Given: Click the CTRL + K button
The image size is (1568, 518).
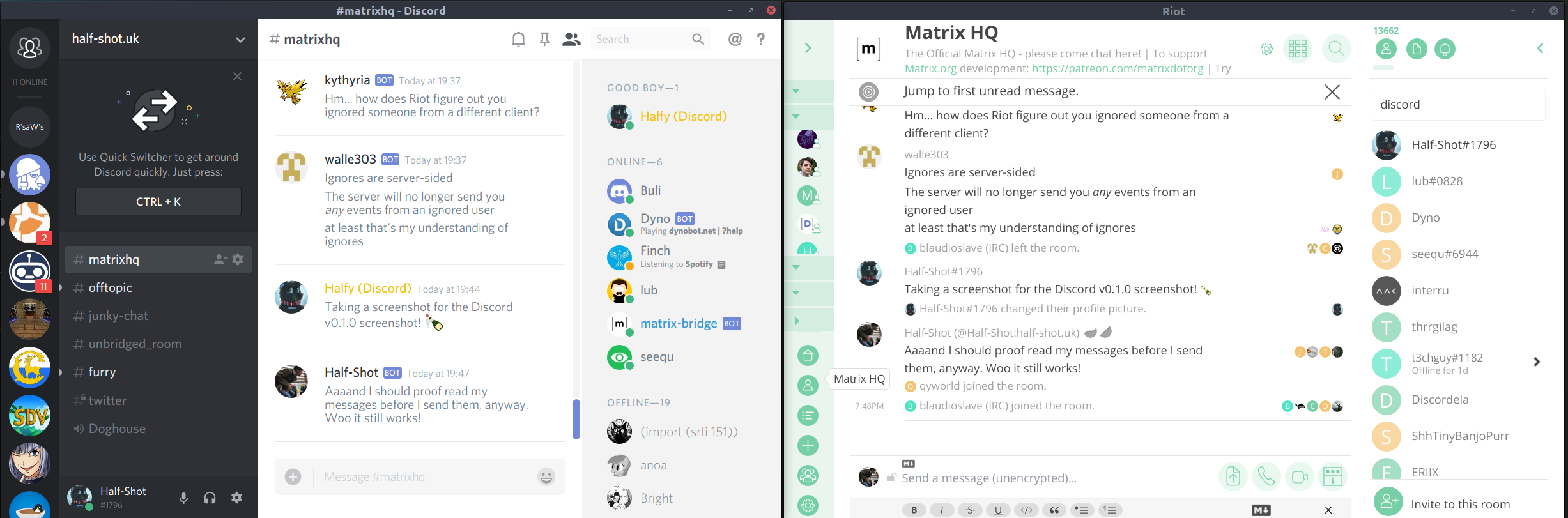Looking at the screenshot, I should pyautogui.click(x=158, y=202).
